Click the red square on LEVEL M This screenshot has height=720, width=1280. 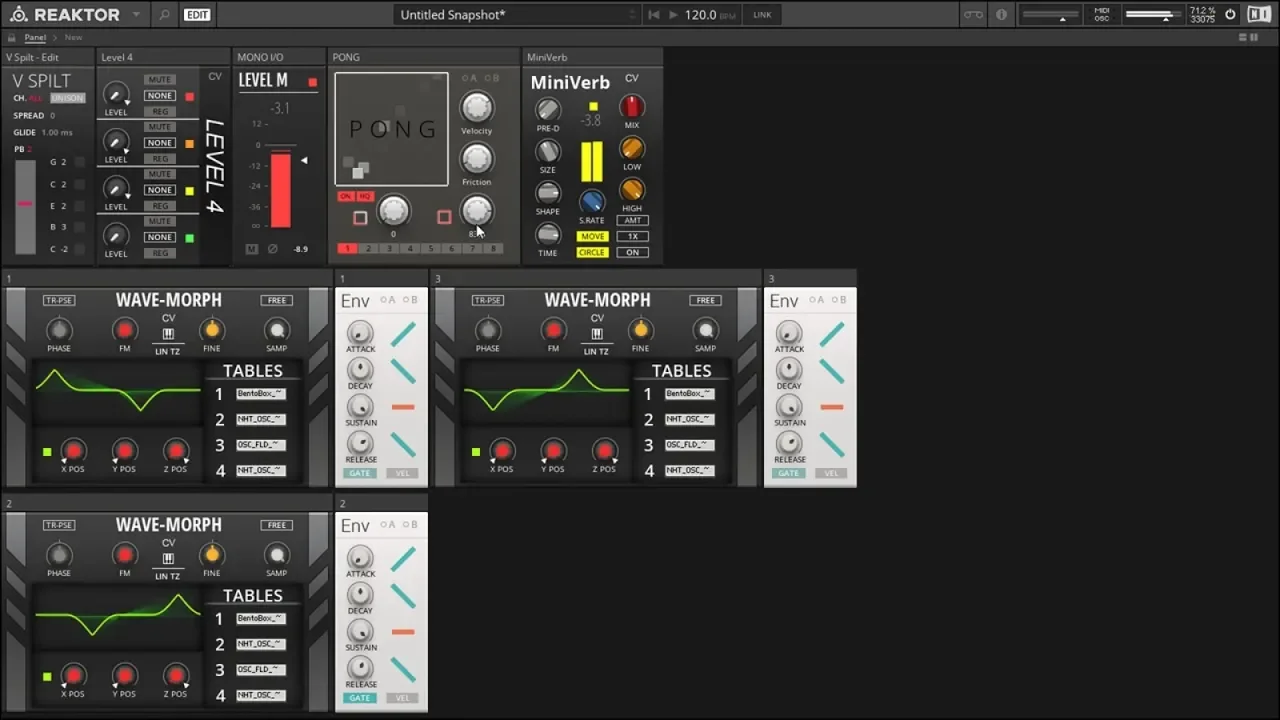click(x=312, y=82)
